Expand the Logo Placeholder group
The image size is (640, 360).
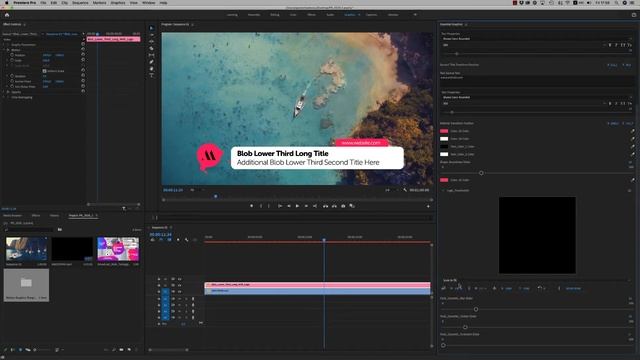coord(442,191)
